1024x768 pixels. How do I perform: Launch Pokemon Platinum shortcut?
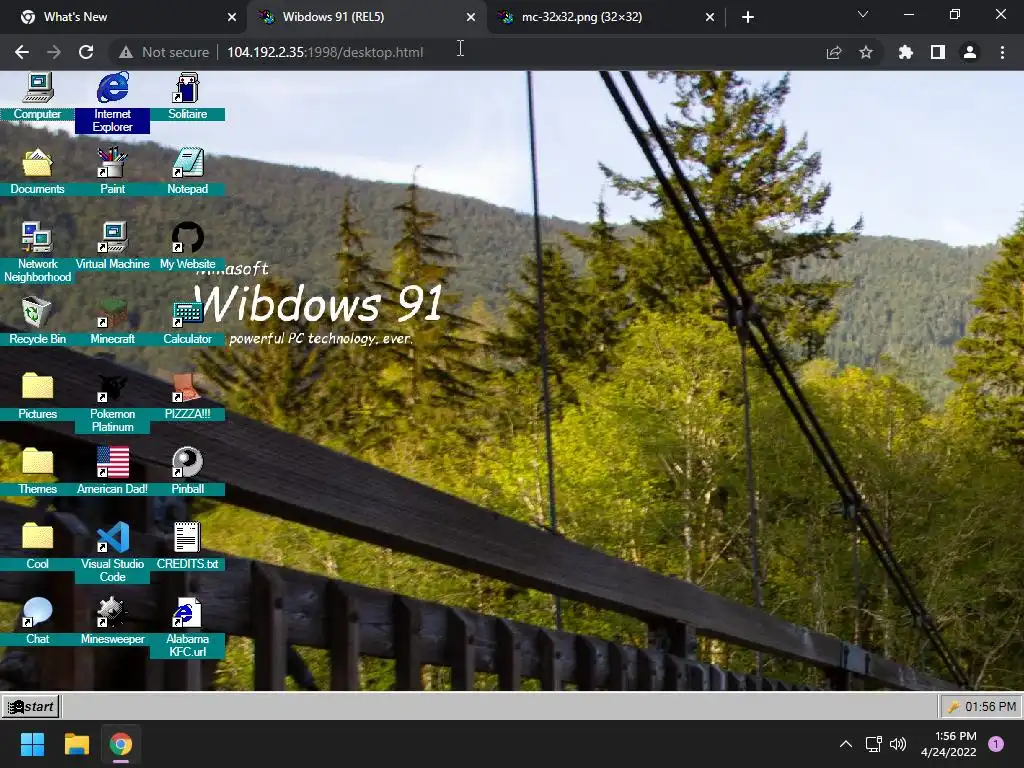coord(112,402)
